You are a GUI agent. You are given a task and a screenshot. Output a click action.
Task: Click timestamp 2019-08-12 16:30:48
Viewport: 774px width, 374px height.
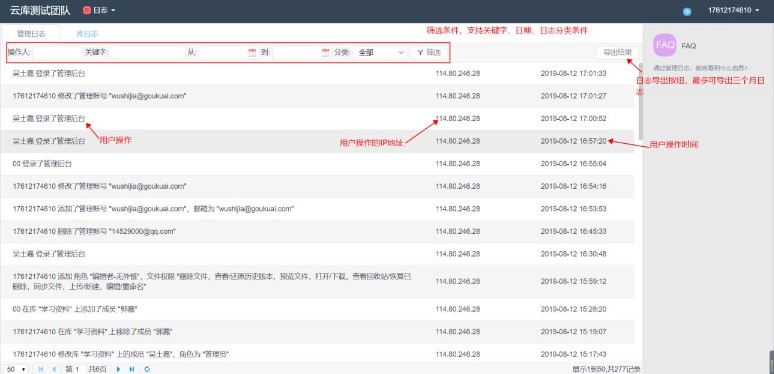573,254
